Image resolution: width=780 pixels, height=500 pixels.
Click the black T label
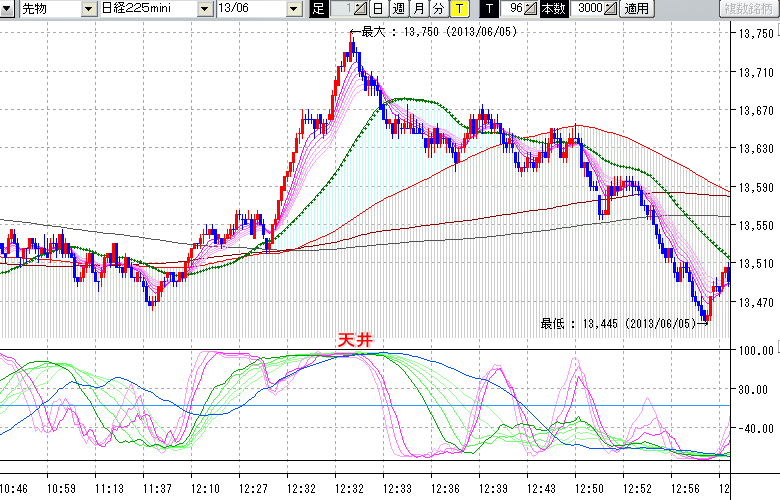click(489, 9)
